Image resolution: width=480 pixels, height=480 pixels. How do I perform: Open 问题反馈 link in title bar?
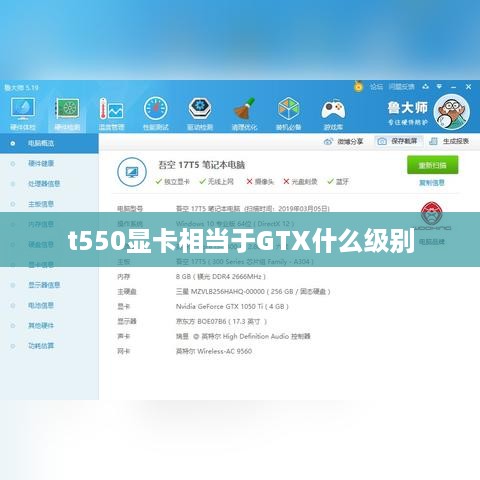pyautogui.click(x=401, y=87)
